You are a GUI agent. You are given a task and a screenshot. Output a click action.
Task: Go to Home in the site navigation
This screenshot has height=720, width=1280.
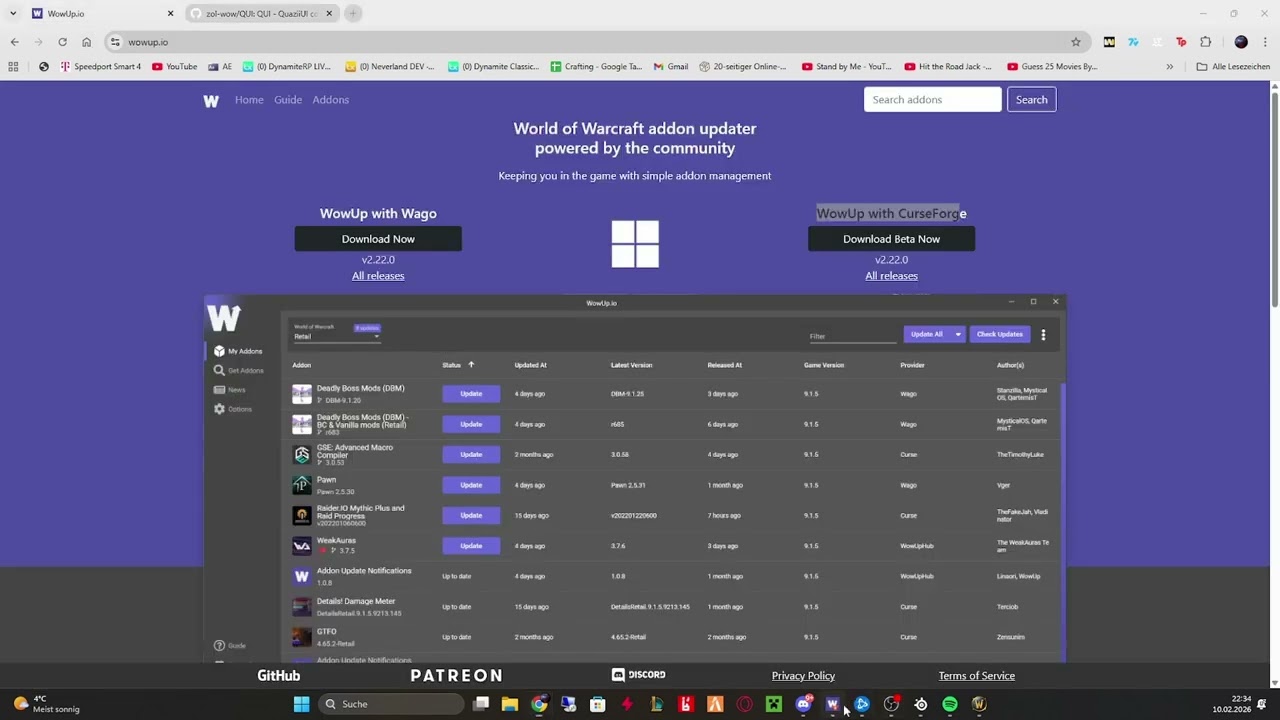tap(249, 100)
